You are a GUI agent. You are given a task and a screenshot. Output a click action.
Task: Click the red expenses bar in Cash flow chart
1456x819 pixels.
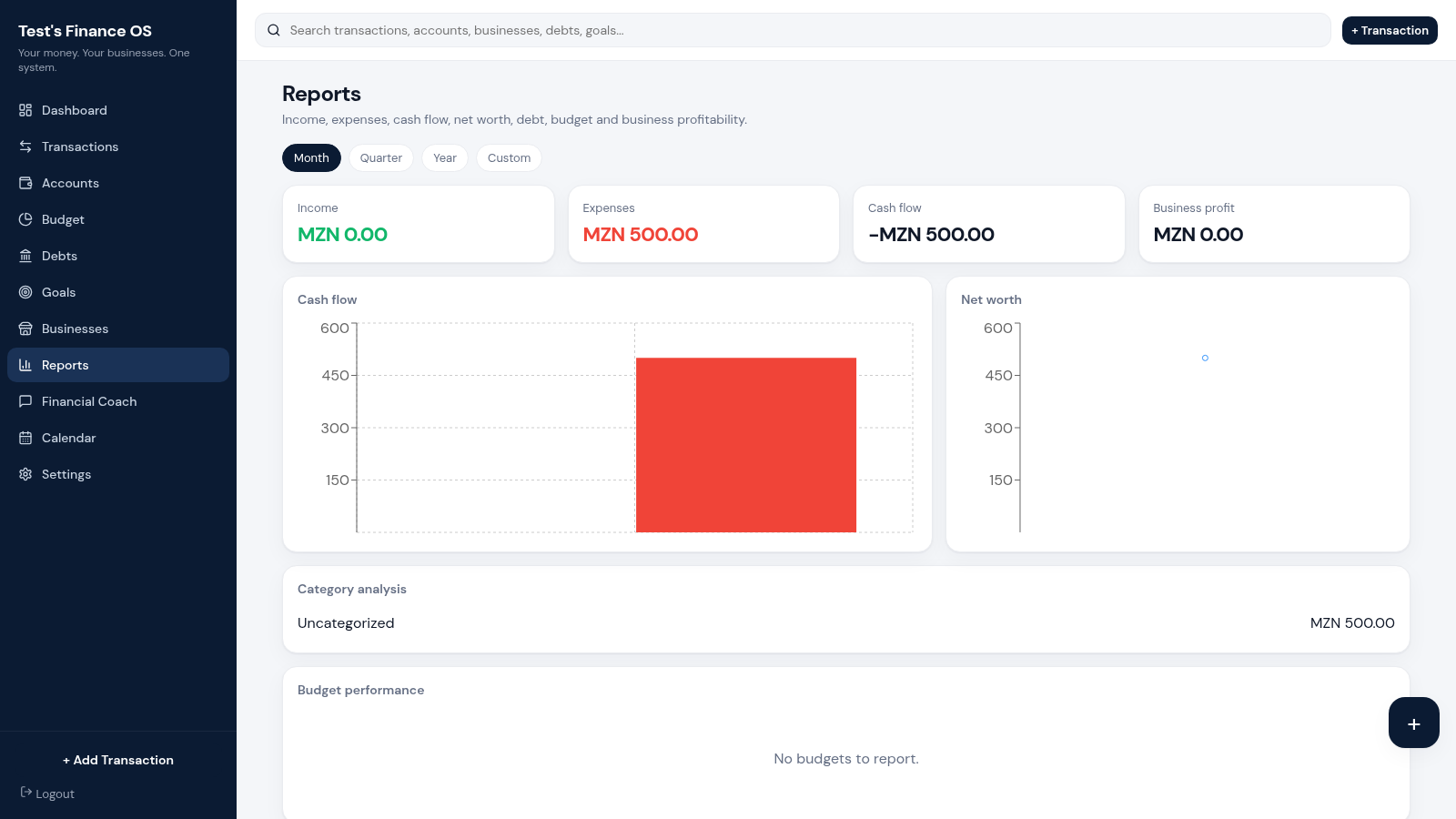tap(746, 445)
